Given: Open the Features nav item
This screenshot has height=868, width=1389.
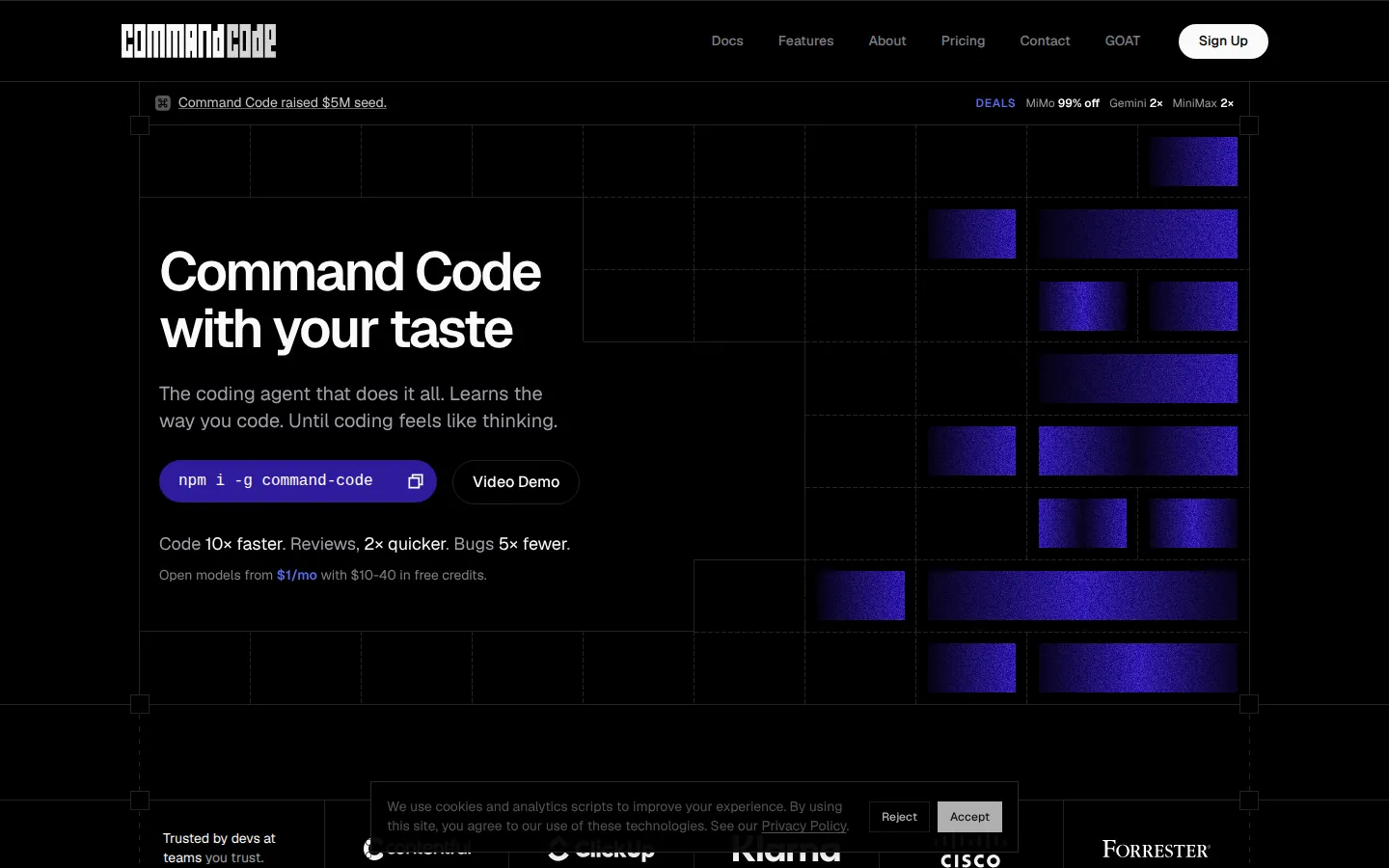Looking at the screenshot, I should (805, 41).
